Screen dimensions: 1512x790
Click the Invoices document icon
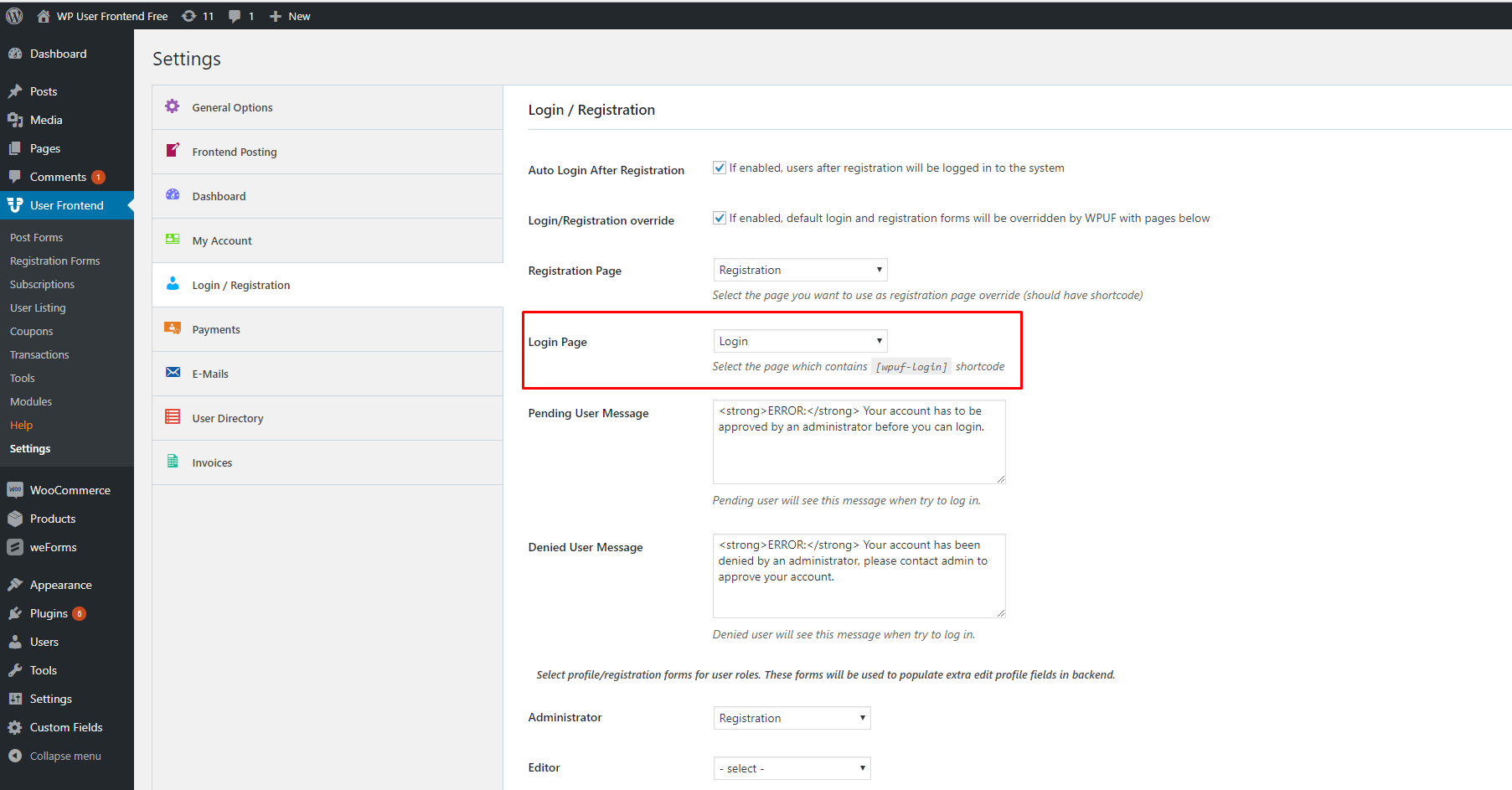pyautogui.click(x=173, y=461)
